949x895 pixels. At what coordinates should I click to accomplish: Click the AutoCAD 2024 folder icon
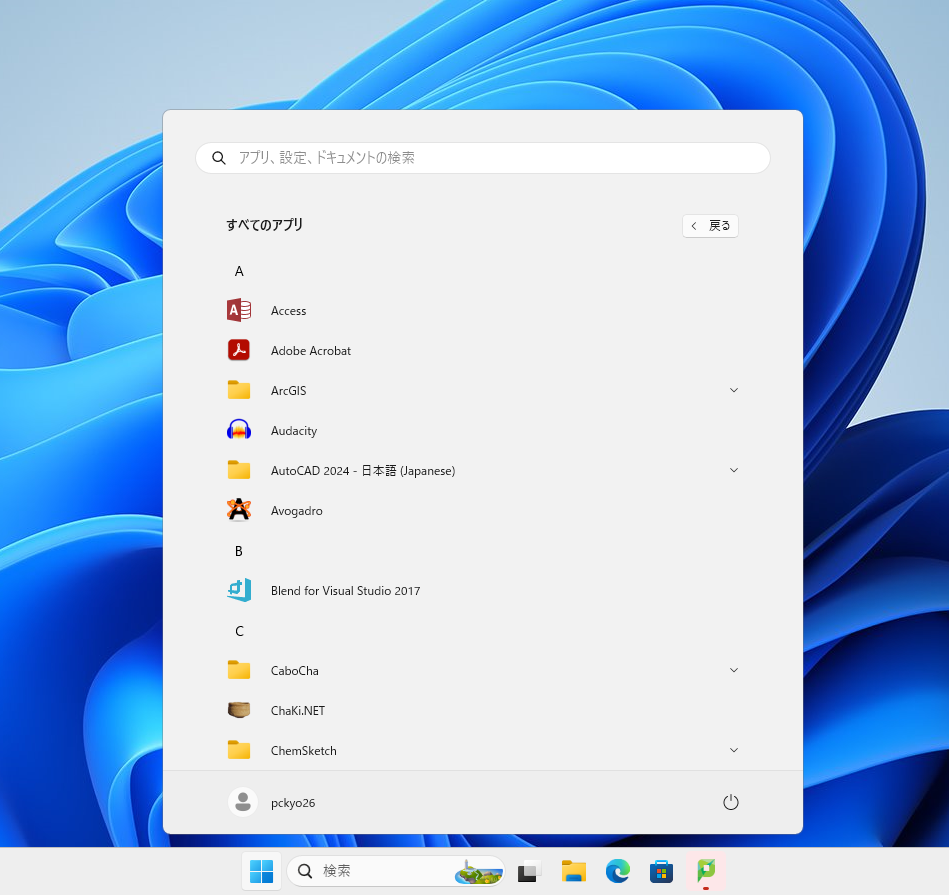coord(239,470)
